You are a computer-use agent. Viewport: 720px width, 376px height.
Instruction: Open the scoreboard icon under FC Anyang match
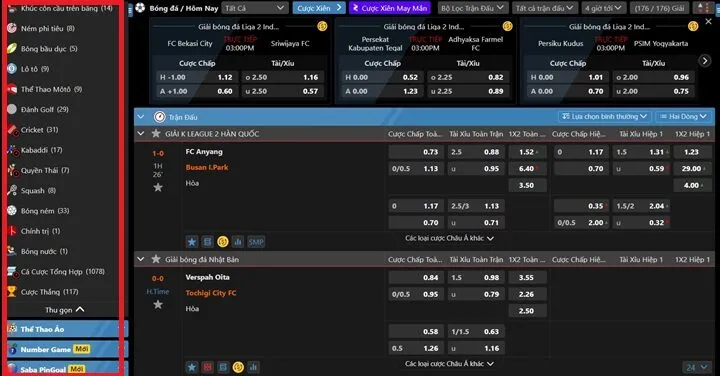(208, 241)
